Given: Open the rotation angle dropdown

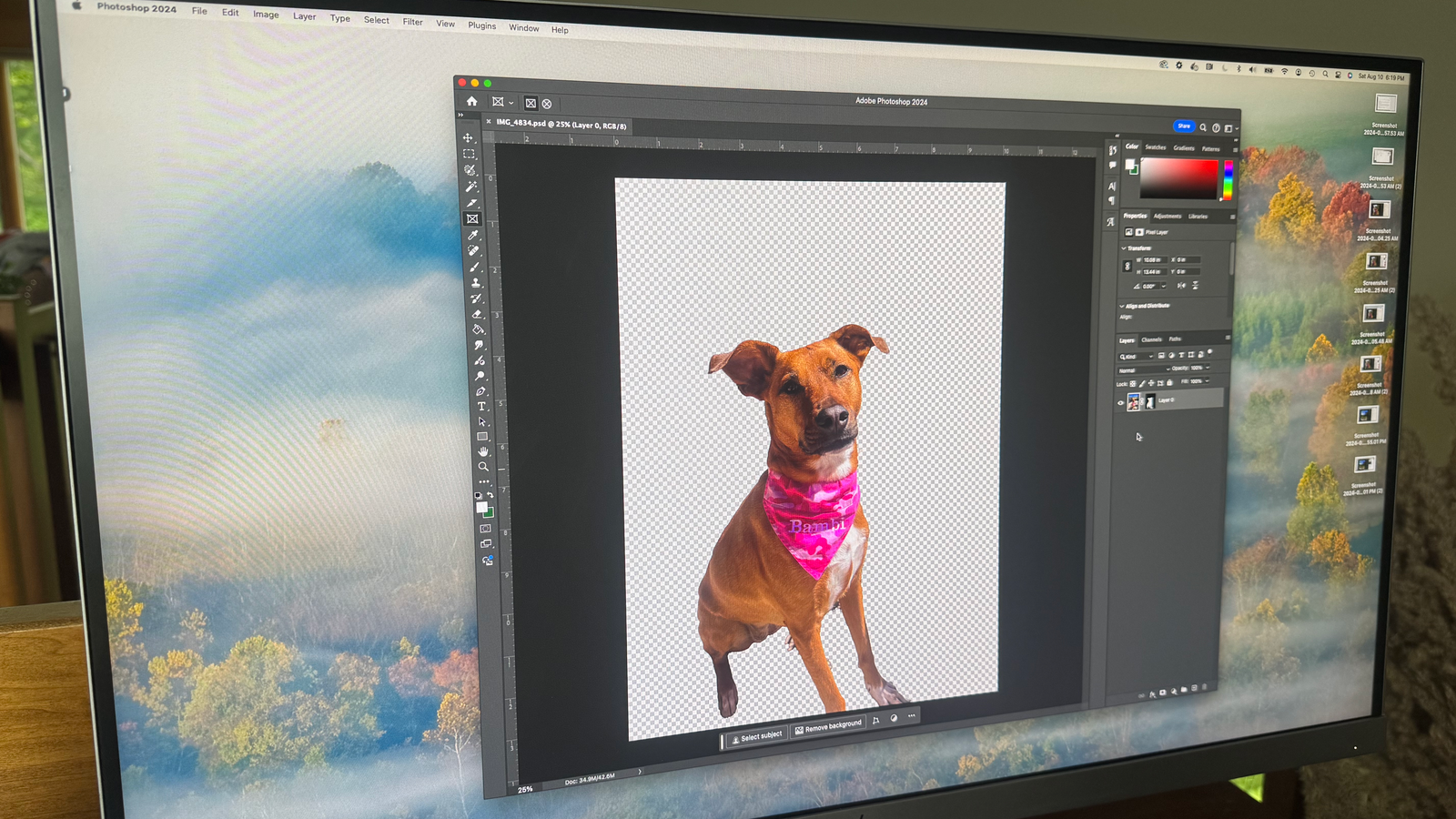Looking at the screenshot, I should pyautogui.click(x=1163, y=286).
